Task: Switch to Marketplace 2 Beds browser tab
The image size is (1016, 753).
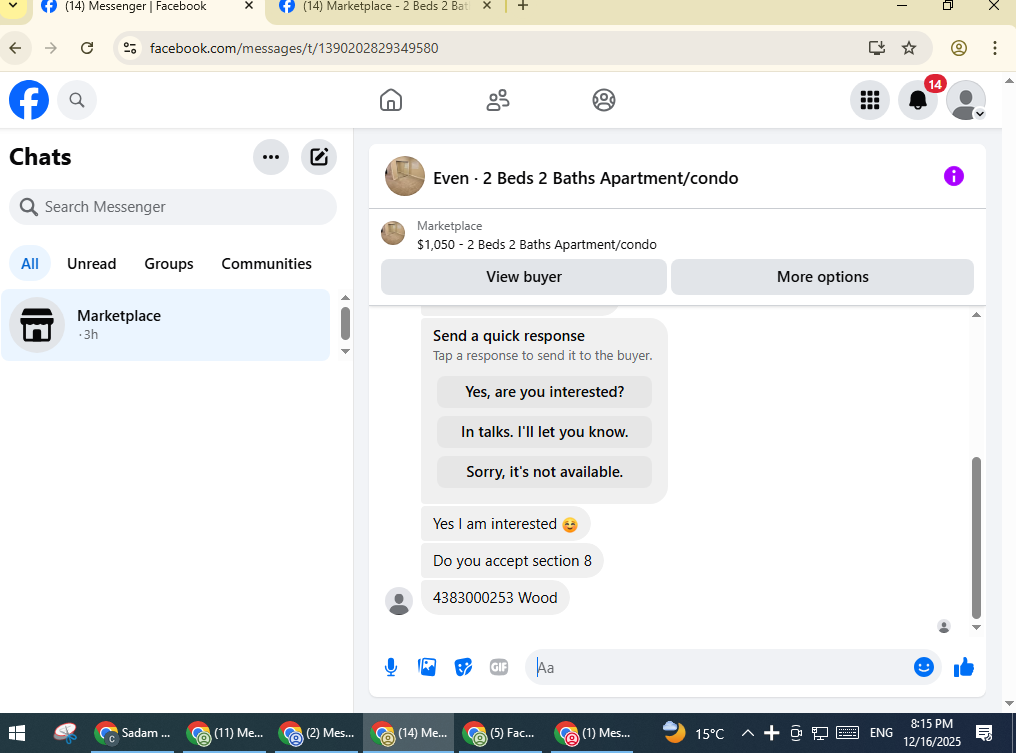Action: 385,7
